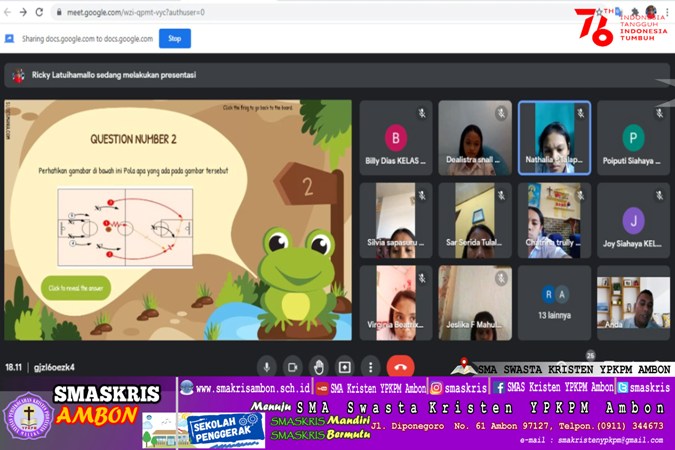Click the browser forward arrow
Image resolution: width=675 pixels, height=450 pixels.
click(x=23, y=12)
